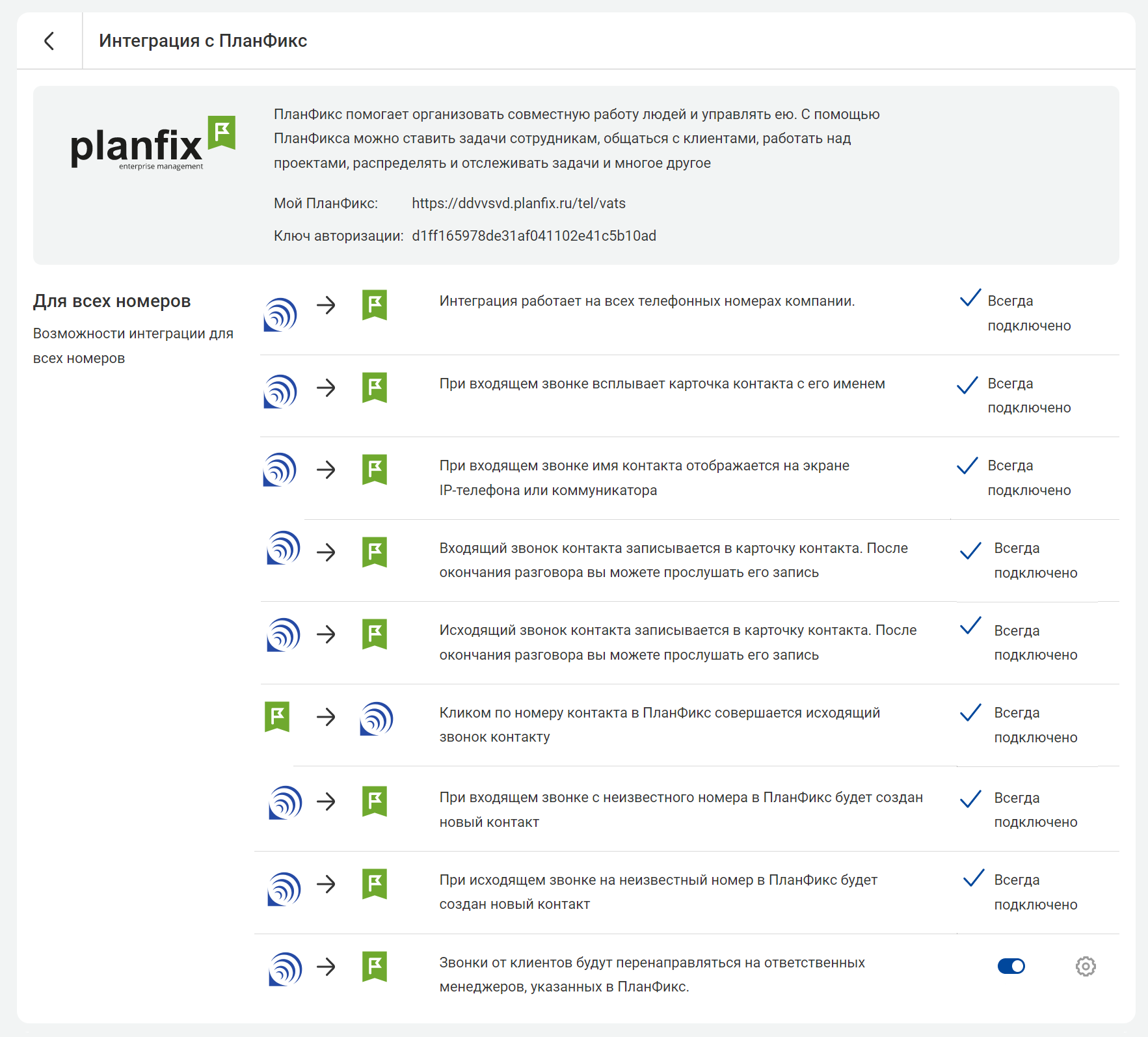Click checkmark beside 'Исходящий звонок контакта' row
The image size is (1148, 1037).
(970, 625)
